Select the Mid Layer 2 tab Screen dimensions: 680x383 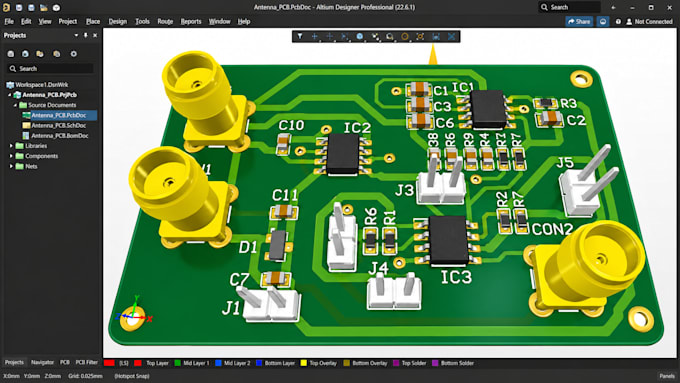pos(237,363)
